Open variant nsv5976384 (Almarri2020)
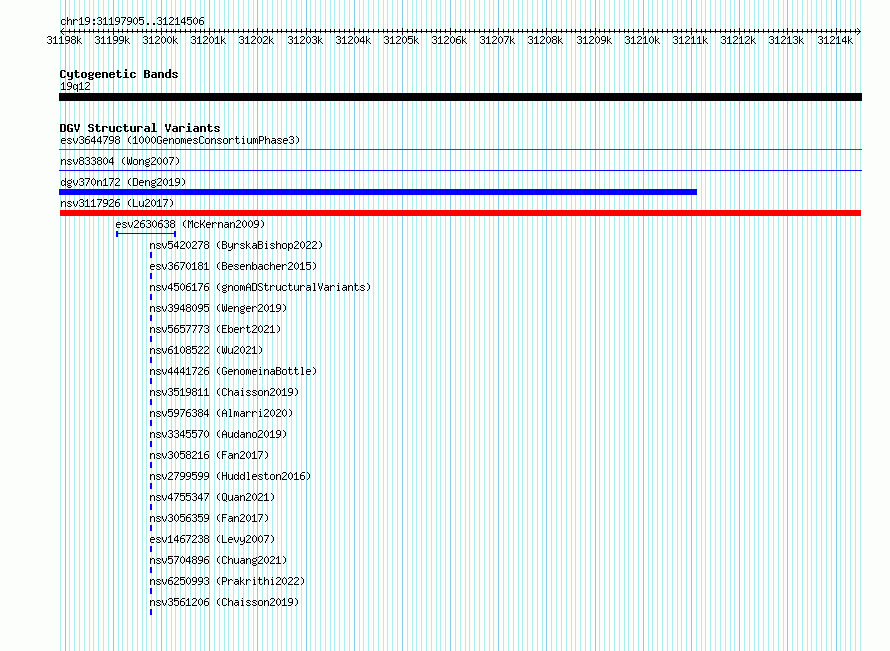Viewport: 890px width, 651px height. [x=221, y=413]
